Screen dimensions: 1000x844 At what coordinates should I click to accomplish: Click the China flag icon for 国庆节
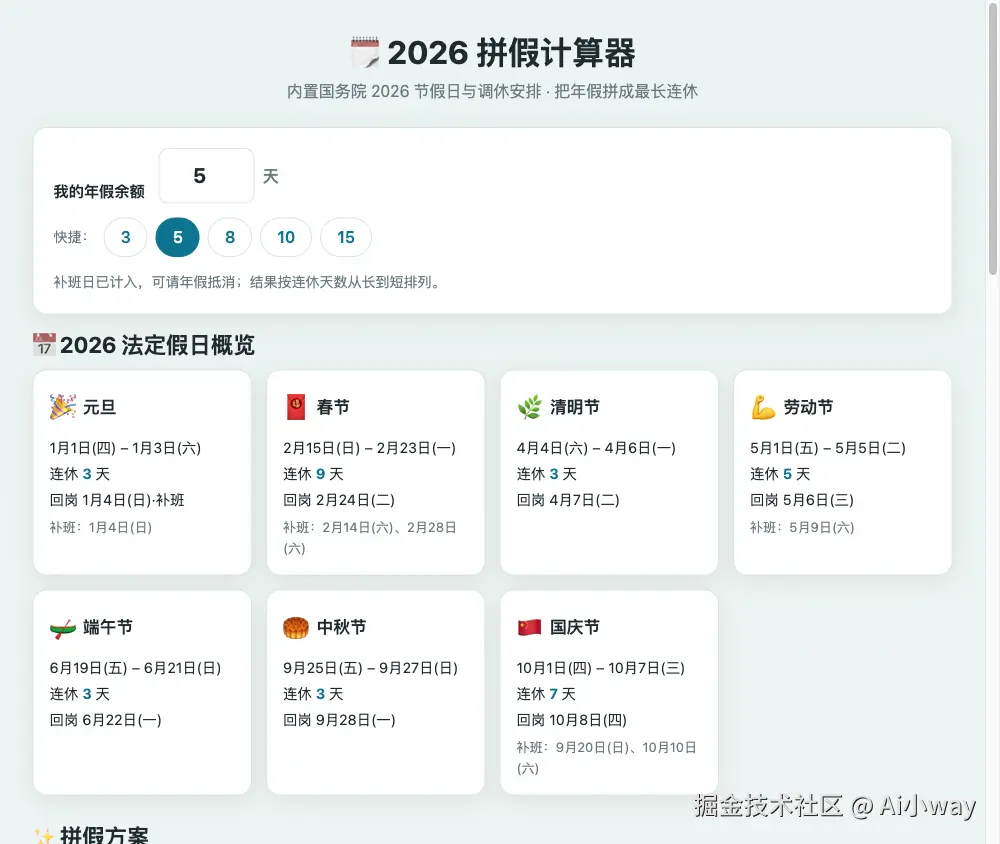tap(529, 628)
